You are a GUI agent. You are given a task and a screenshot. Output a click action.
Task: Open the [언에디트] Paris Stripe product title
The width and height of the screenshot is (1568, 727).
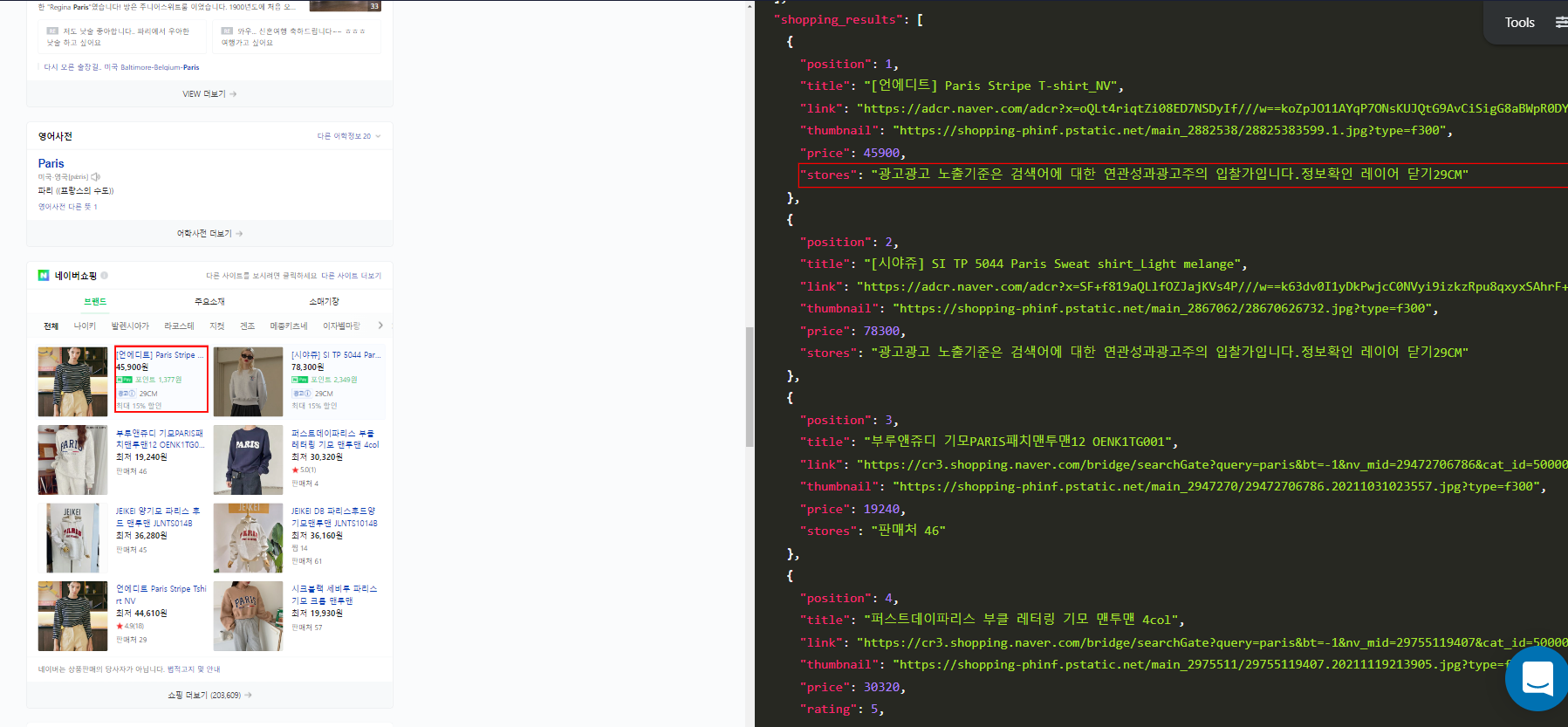[161, 355]
